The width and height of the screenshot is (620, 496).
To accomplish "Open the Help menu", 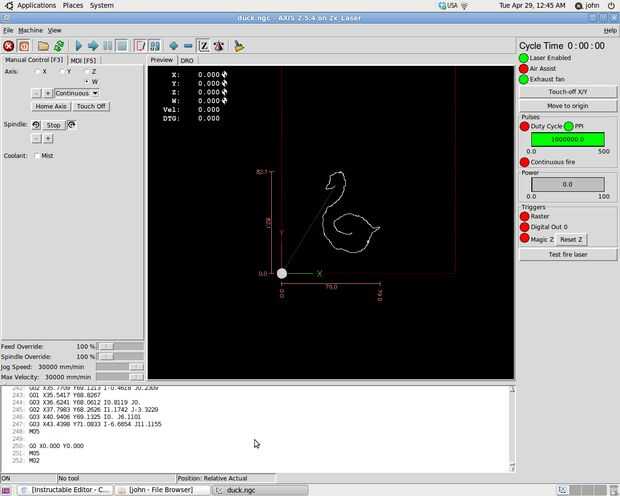I will [610, 30].
